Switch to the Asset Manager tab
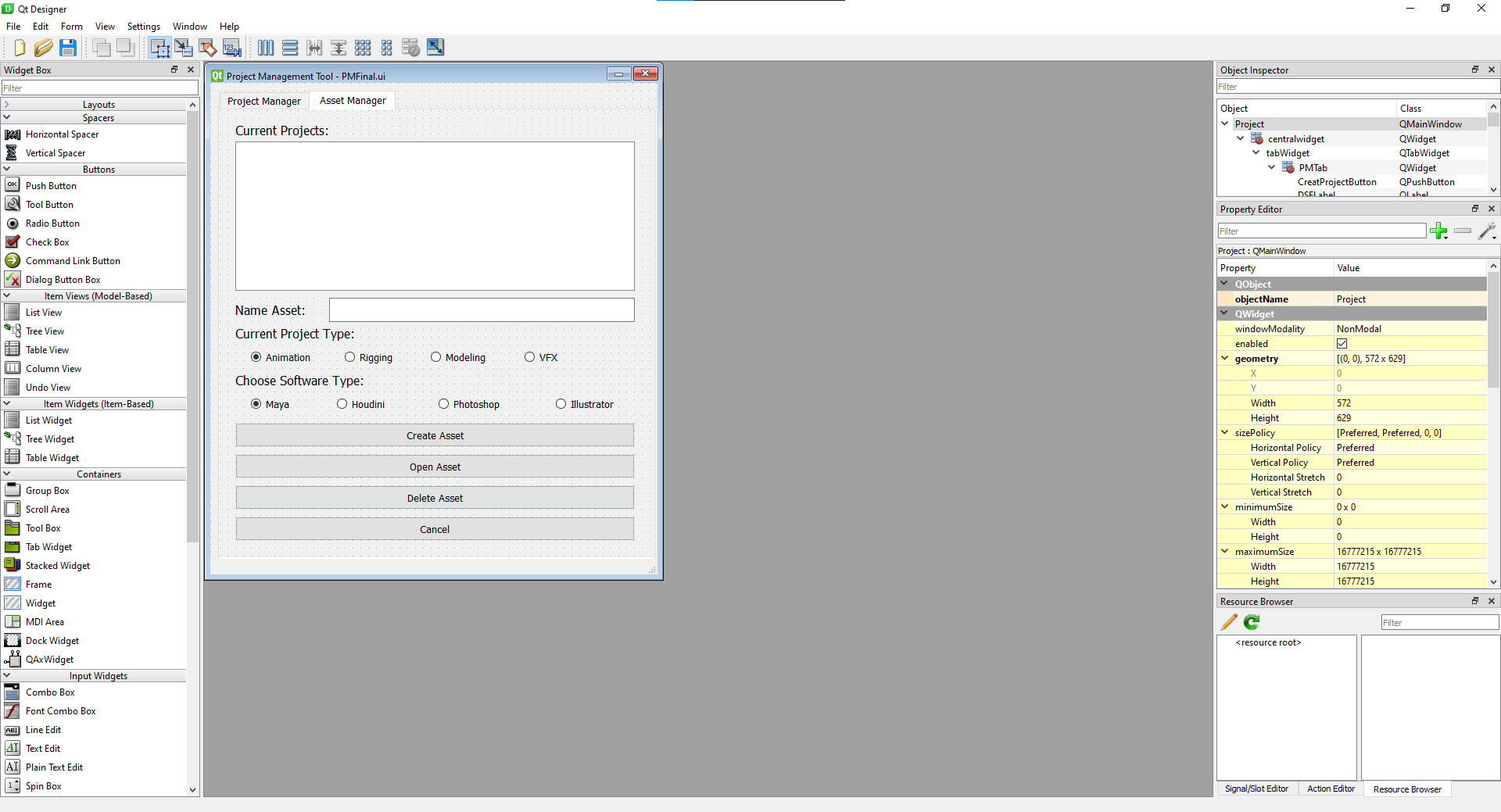This screenshot has height=812, width=1501. (x=353, y=100)
